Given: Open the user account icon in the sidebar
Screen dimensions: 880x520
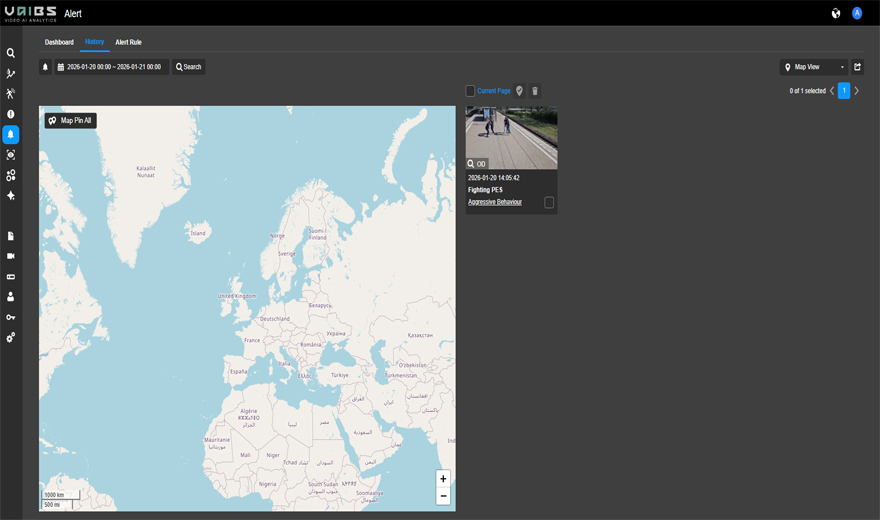Looking at the screenshot, I should click(11, 297).
